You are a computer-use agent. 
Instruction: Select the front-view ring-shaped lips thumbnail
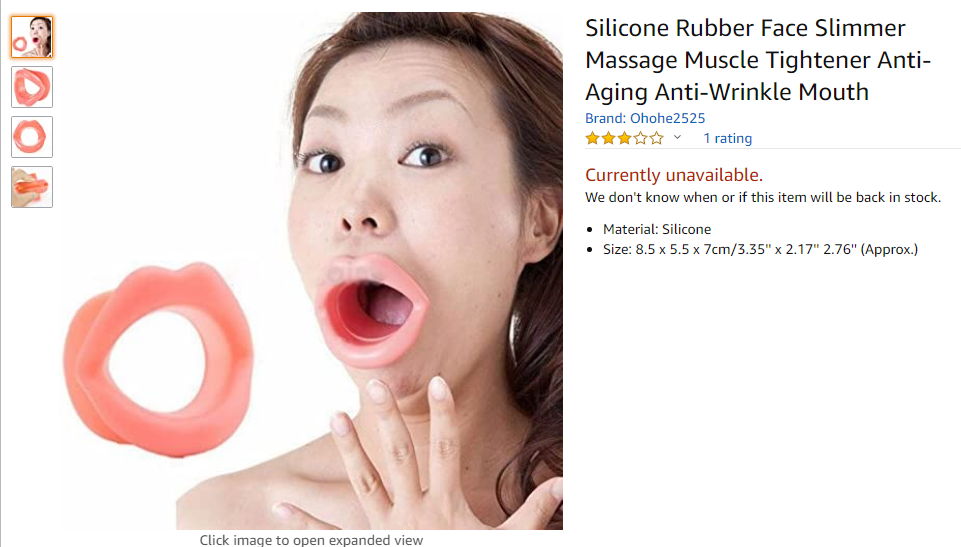[32, 137]
